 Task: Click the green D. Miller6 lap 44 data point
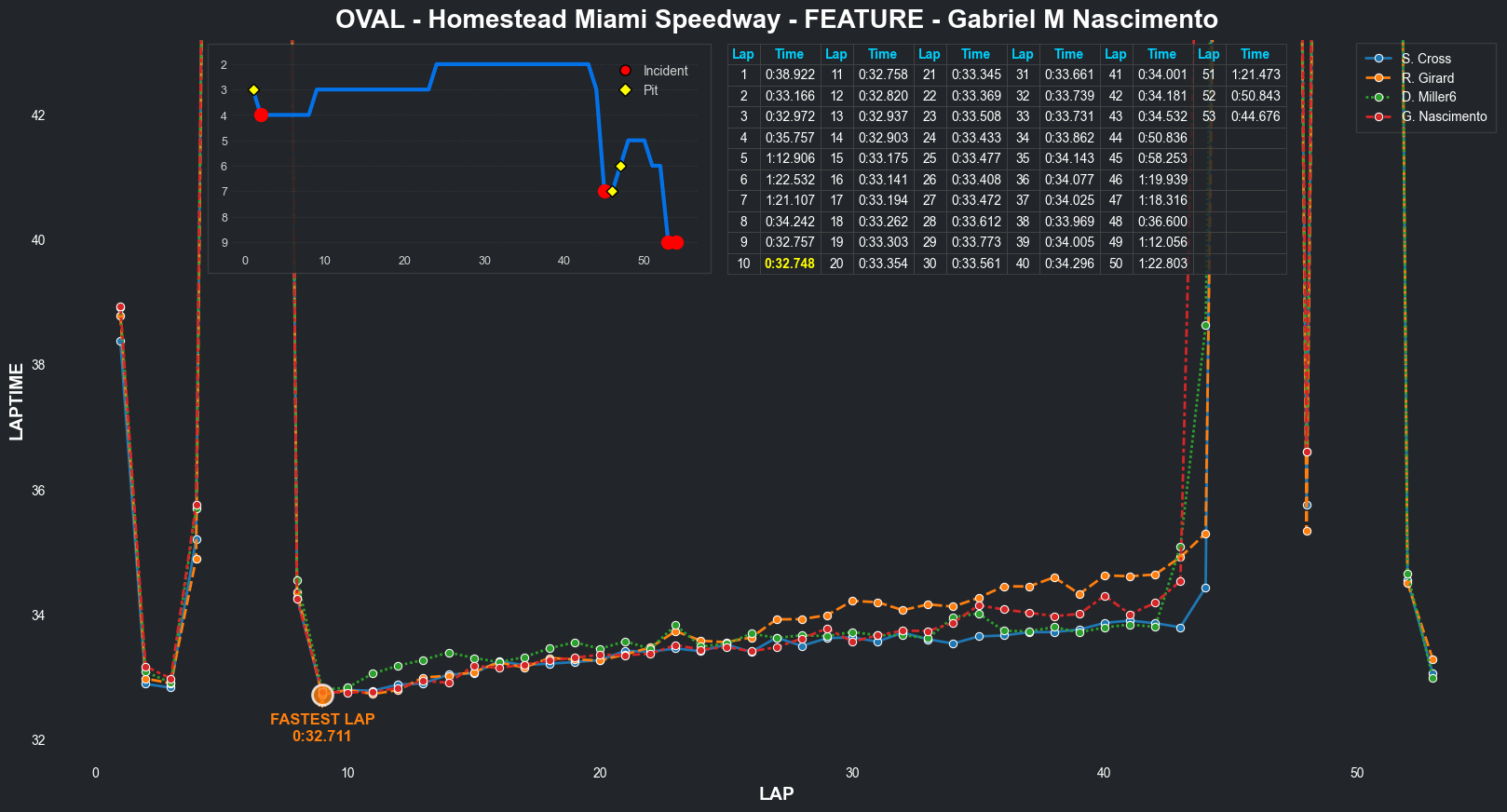click(x=1205, y=326)
